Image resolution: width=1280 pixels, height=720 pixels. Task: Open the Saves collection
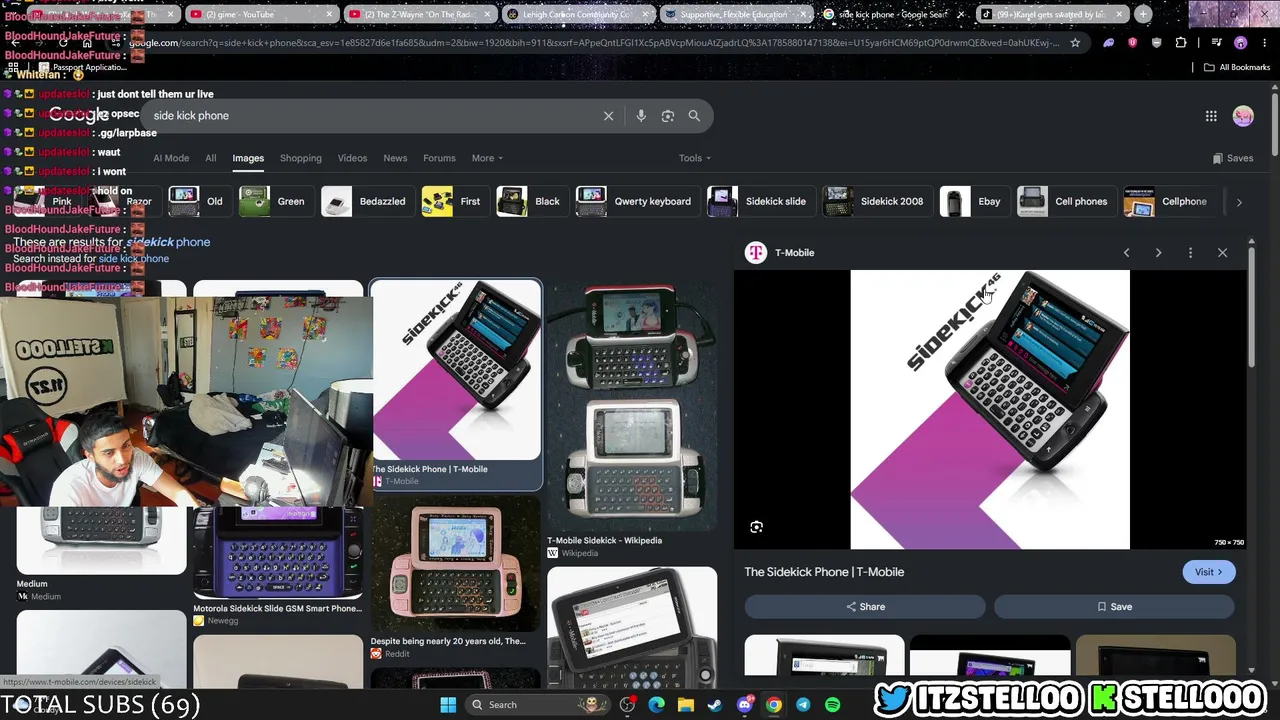coord(1233,158)
